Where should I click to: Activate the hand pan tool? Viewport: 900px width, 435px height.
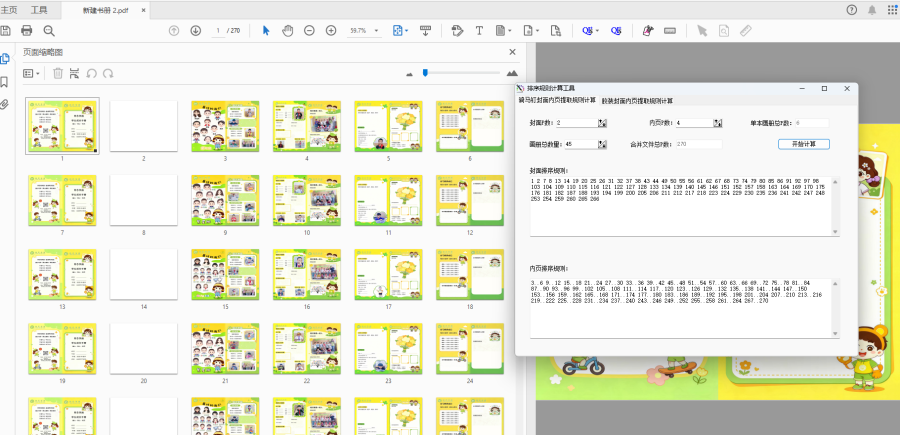(x=288, y=30)
